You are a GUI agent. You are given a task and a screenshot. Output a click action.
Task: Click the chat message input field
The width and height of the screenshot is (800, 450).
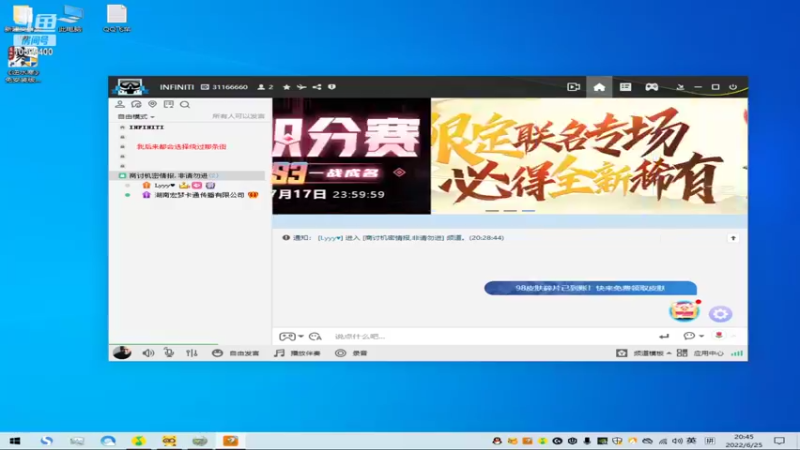(490, 336)
